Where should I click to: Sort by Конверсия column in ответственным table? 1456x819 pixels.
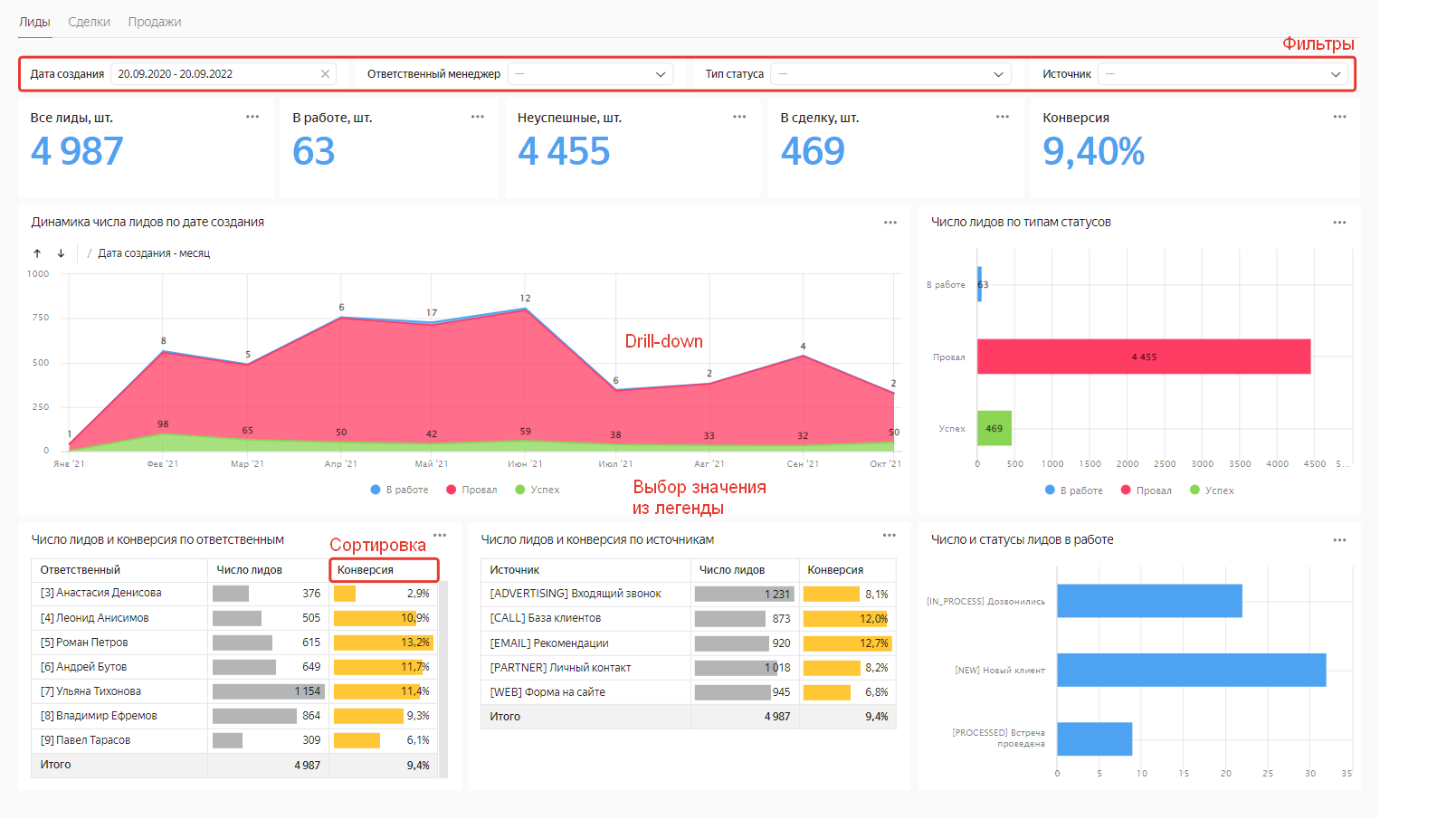click(x=384, y=570)
